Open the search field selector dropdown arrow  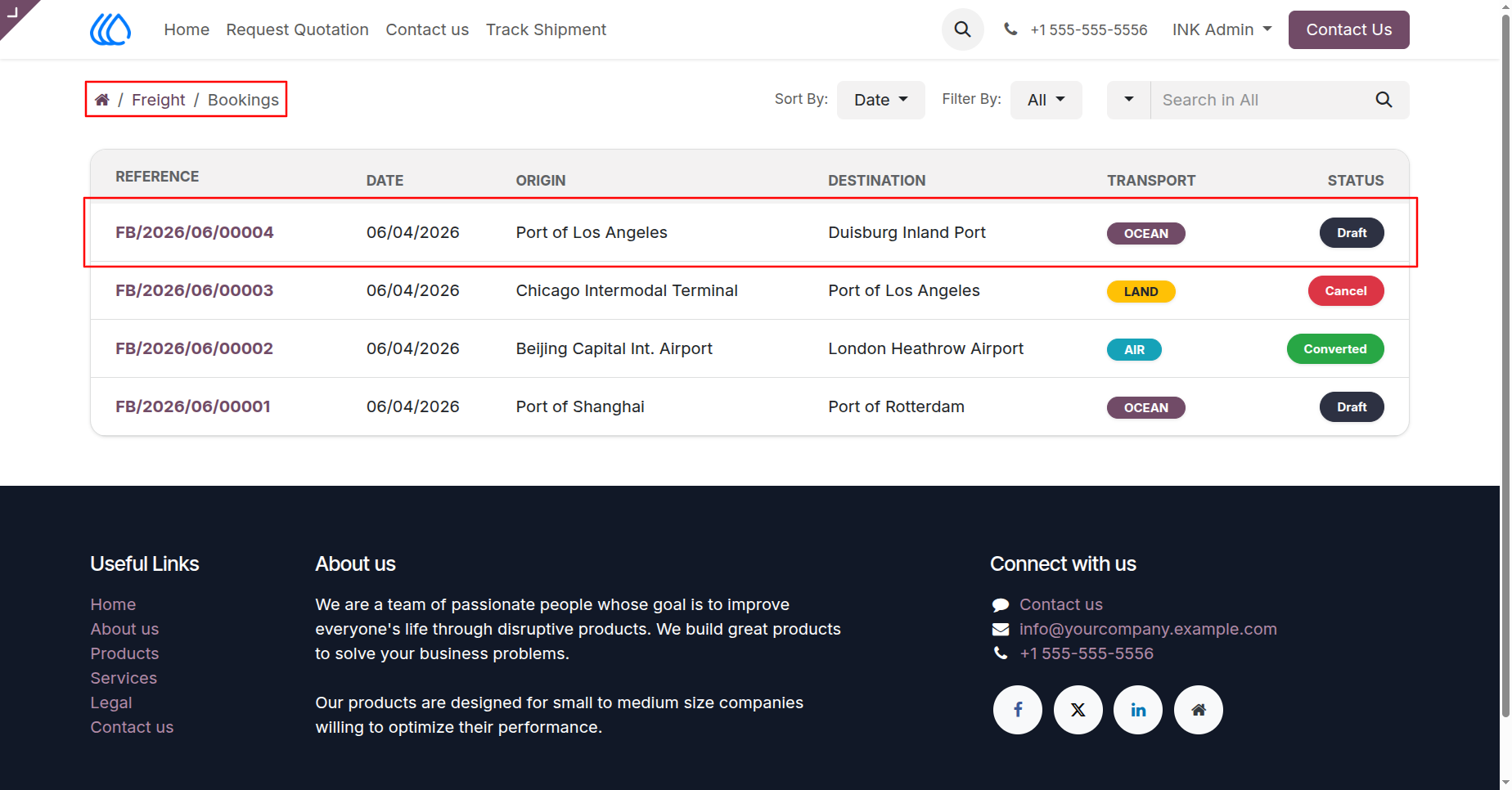pyautogui.click(x=1129, y=100)
